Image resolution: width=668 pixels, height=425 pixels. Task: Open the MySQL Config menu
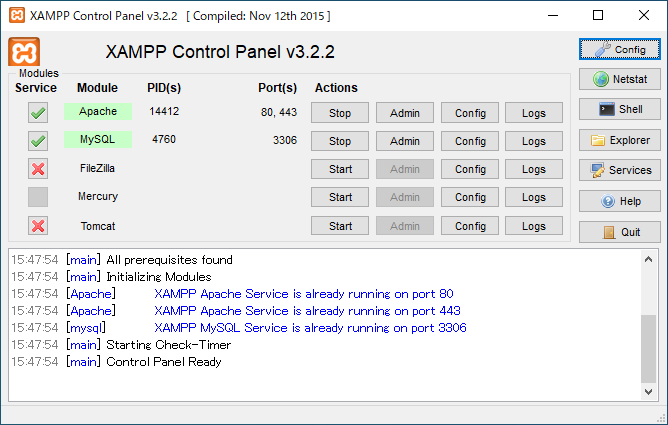click(x=470, y=141)
